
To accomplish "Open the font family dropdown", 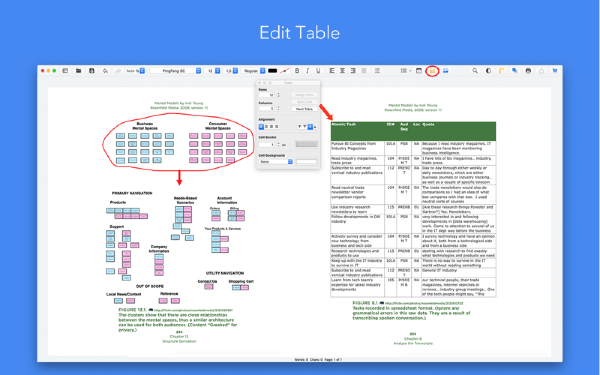I will click(x=176, y=71).
